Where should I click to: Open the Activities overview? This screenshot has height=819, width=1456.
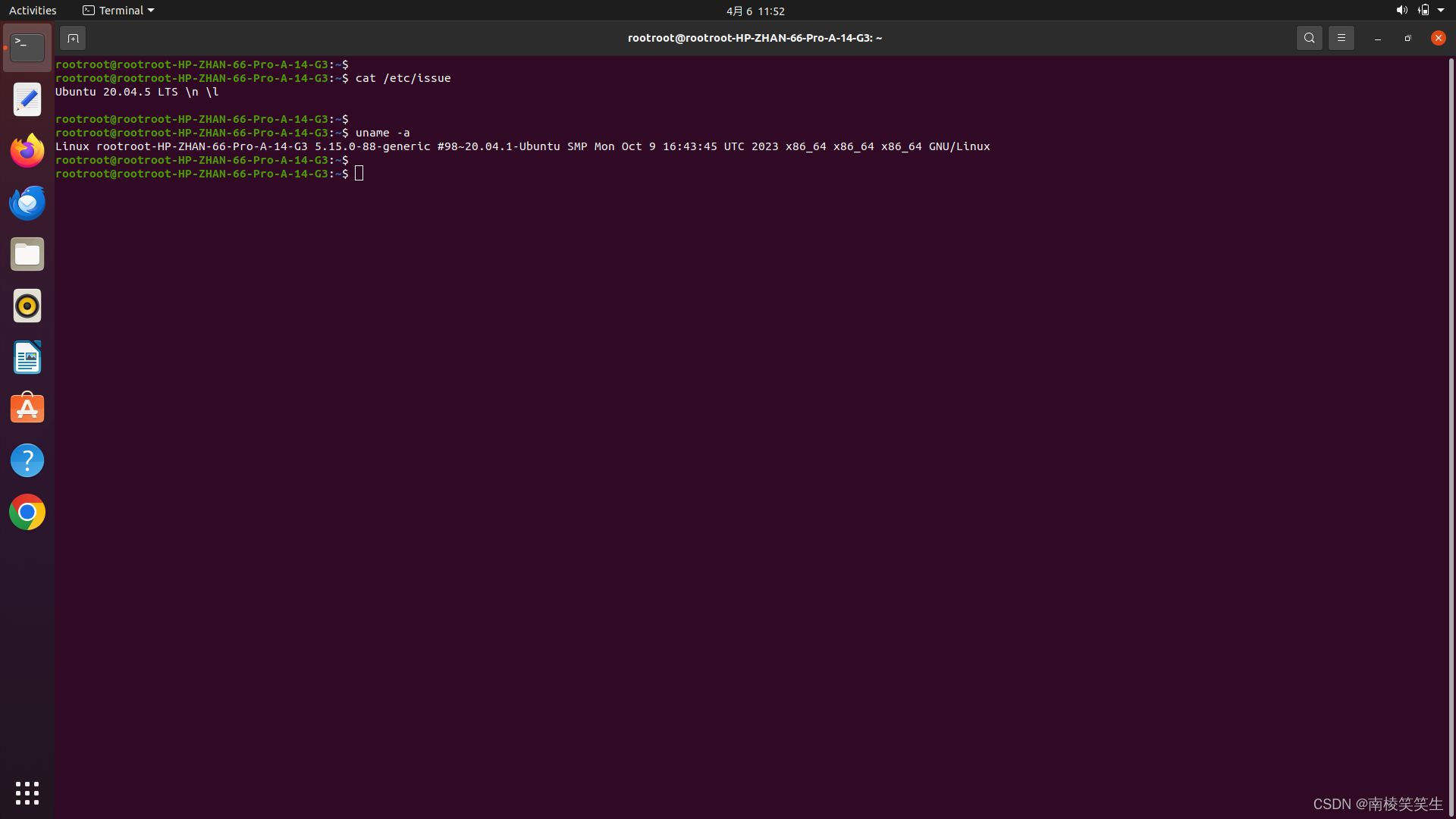tap(33, 11)
